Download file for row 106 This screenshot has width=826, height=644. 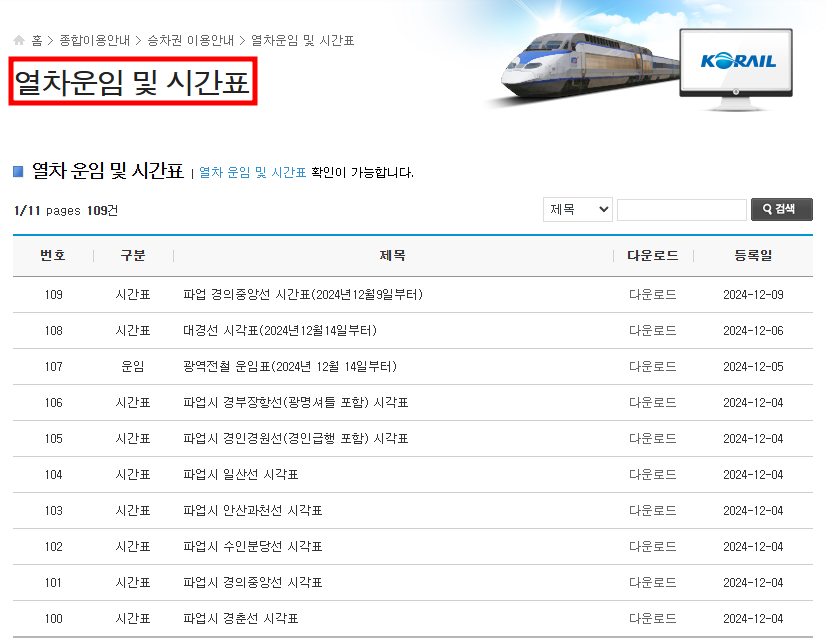click(653, 403)
